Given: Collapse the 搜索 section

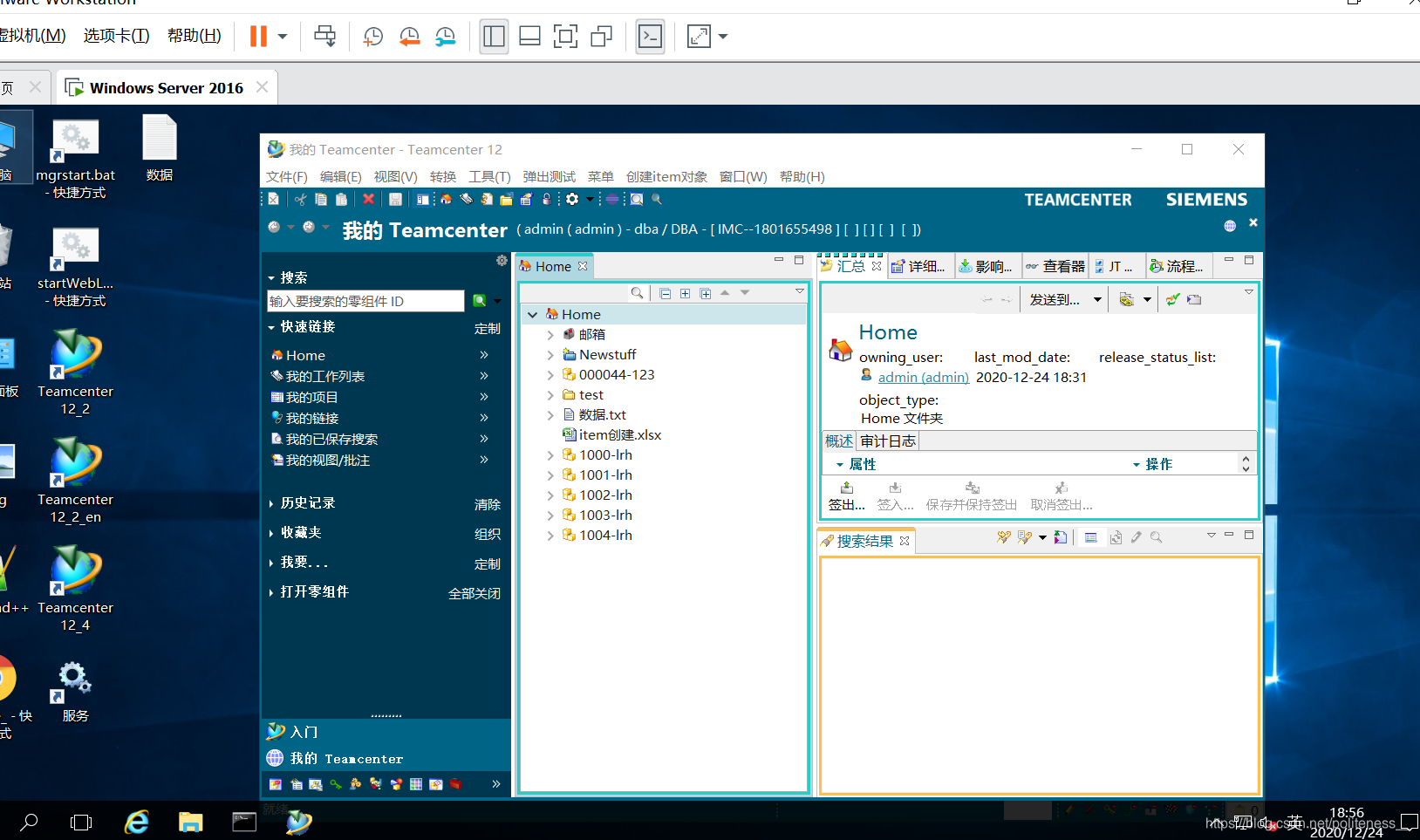Looking at the screenshot, I should (271, 278).
